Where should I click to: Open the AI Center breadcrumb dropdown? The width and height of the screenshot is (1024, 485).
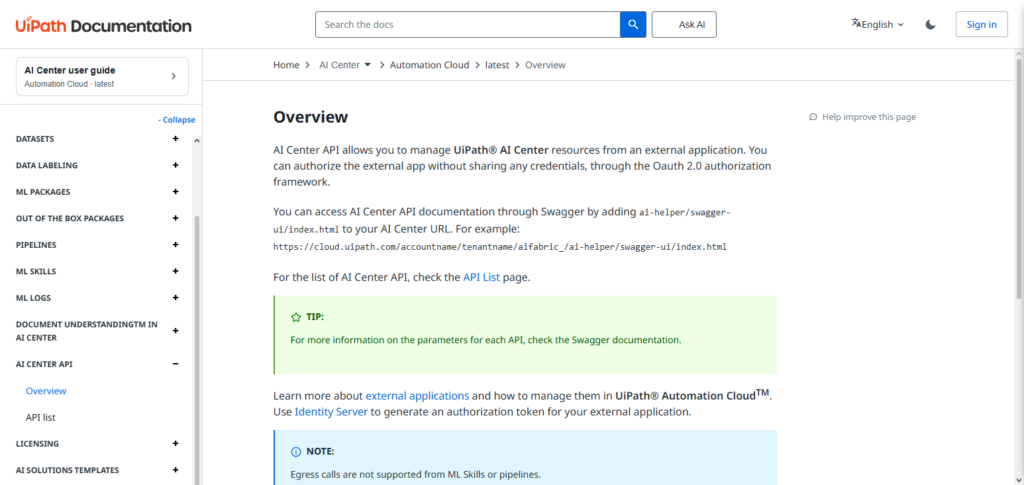[x=367, y=65]
